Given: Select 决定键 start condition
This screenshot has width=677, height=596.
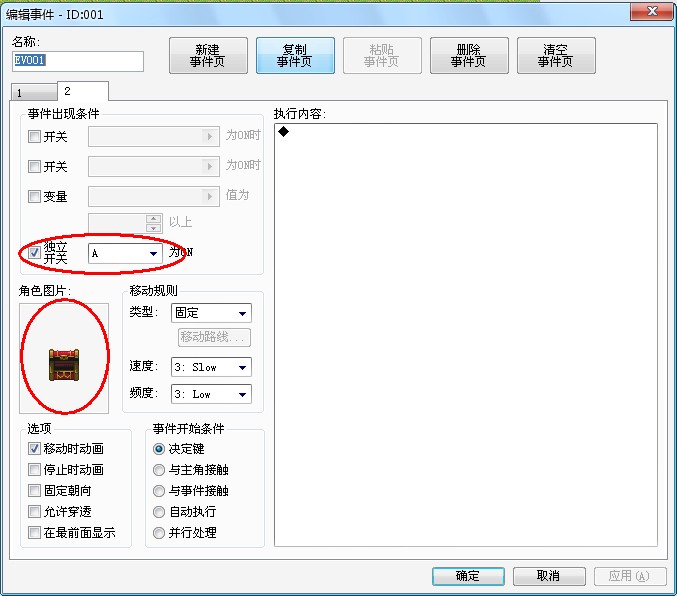Looking at the screenshot, I should click(x=159, y=449).
